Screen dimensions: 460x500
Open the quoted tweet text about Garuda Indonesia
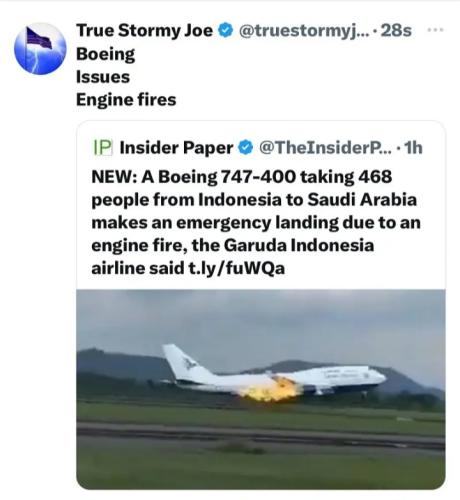point(256,222)
